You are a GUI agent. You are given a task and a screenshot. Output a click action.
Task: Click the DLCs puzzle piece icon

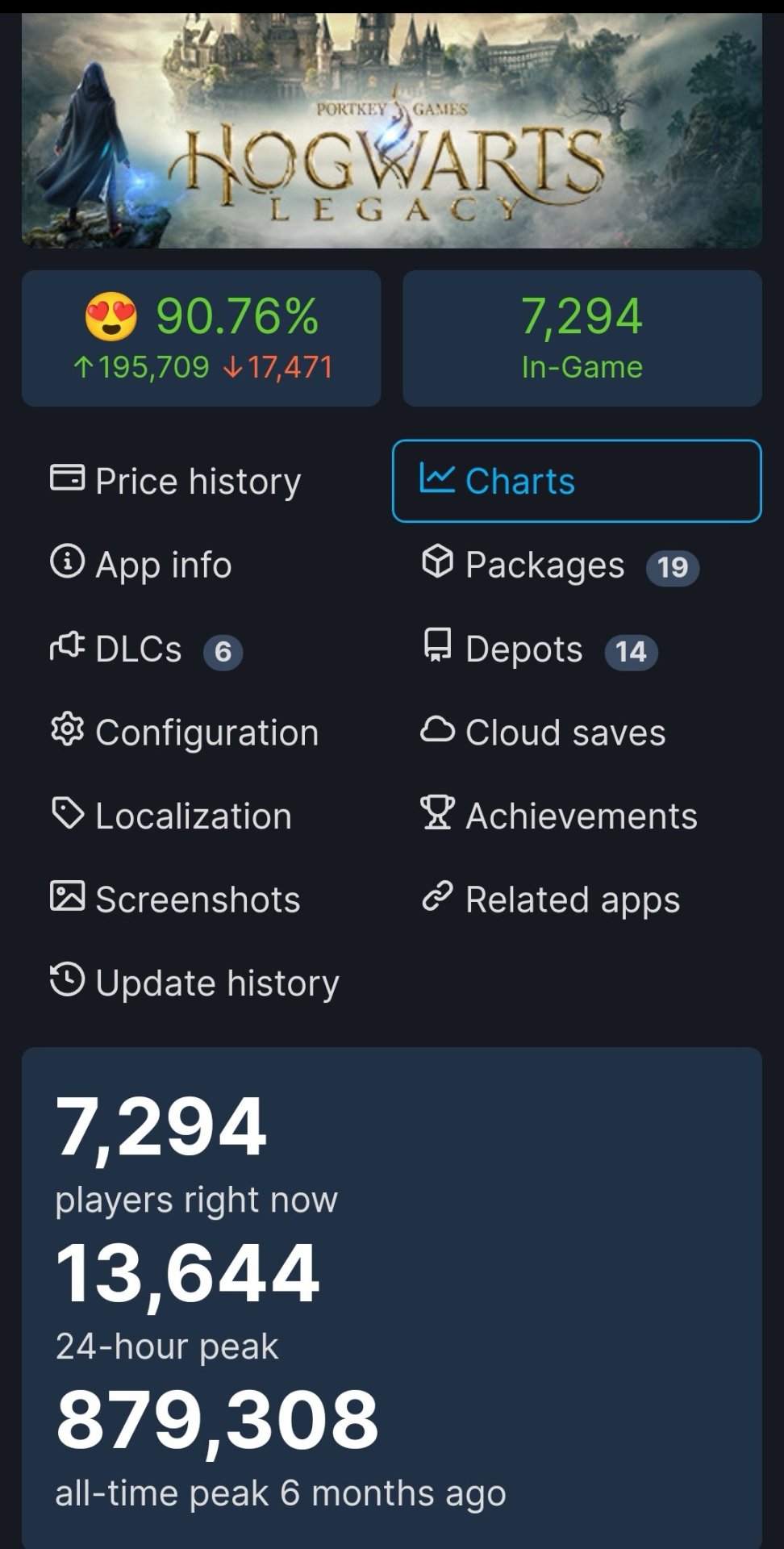pyautogui.click(x=67, y=645)
